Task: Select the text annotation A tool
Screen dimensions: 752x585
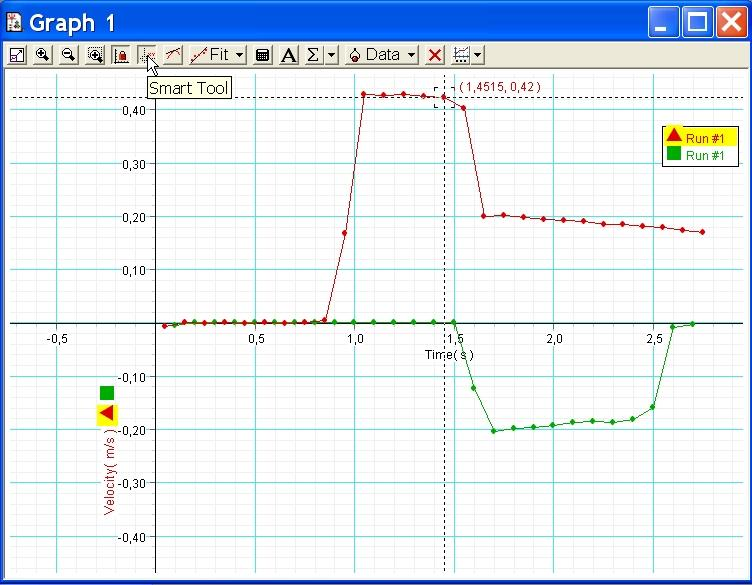Action: [x=288, y=55]
